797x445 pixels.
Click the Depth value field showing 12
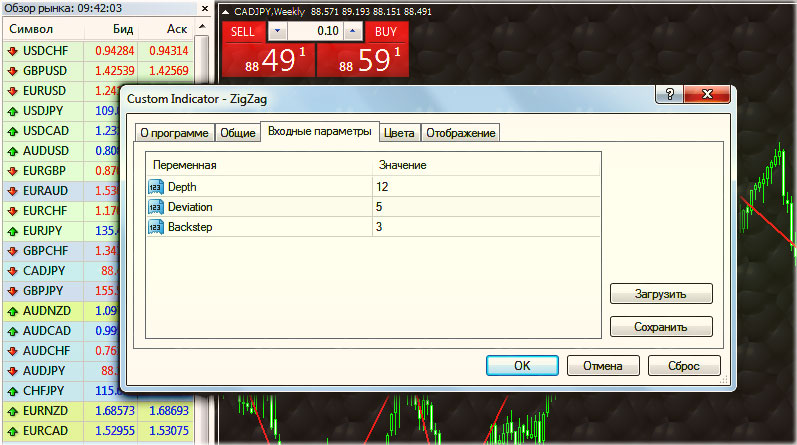pos(486,187)
